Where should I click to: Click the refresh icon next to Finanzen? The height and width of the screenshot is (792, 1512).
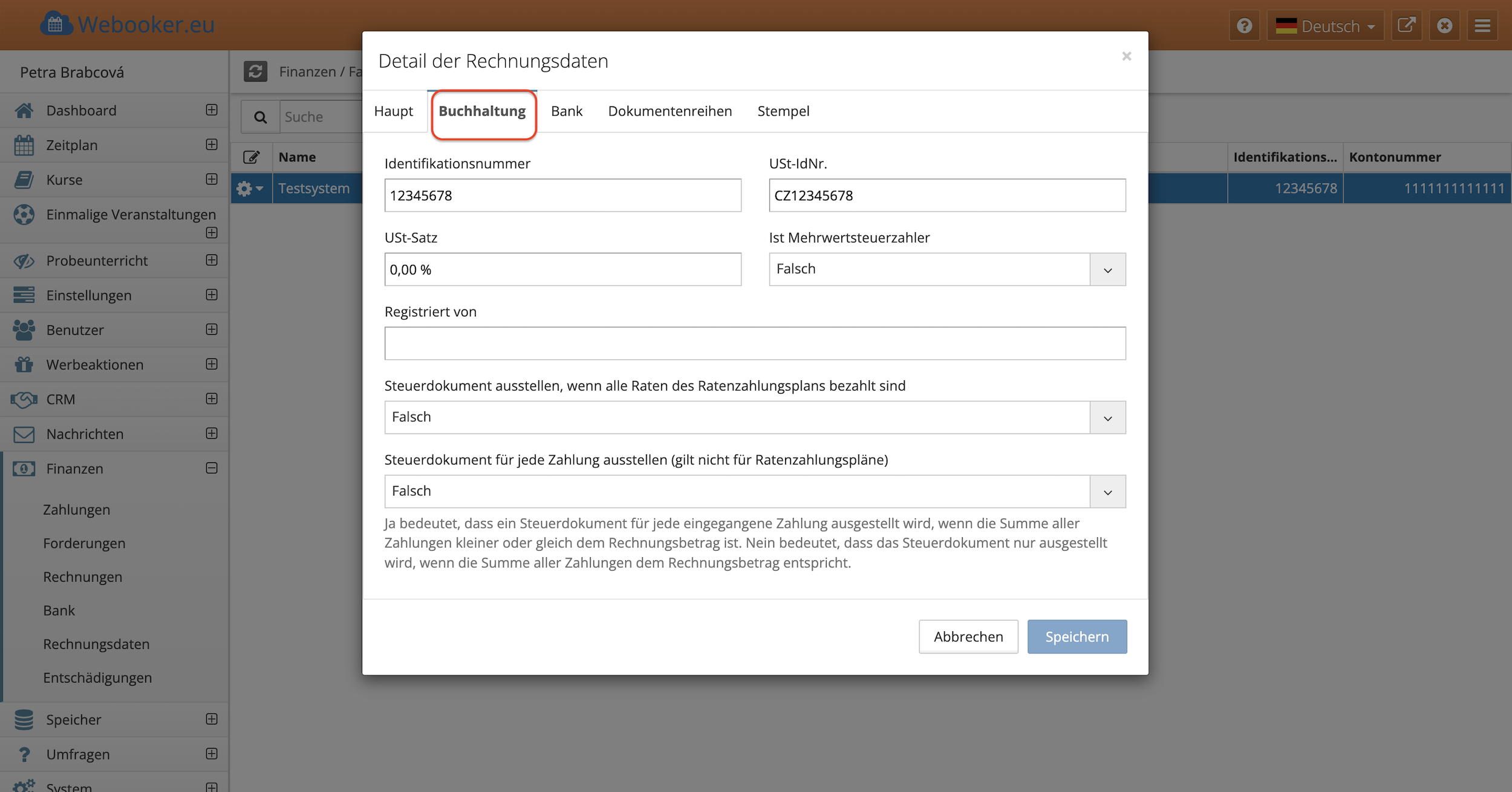point(255,71)
